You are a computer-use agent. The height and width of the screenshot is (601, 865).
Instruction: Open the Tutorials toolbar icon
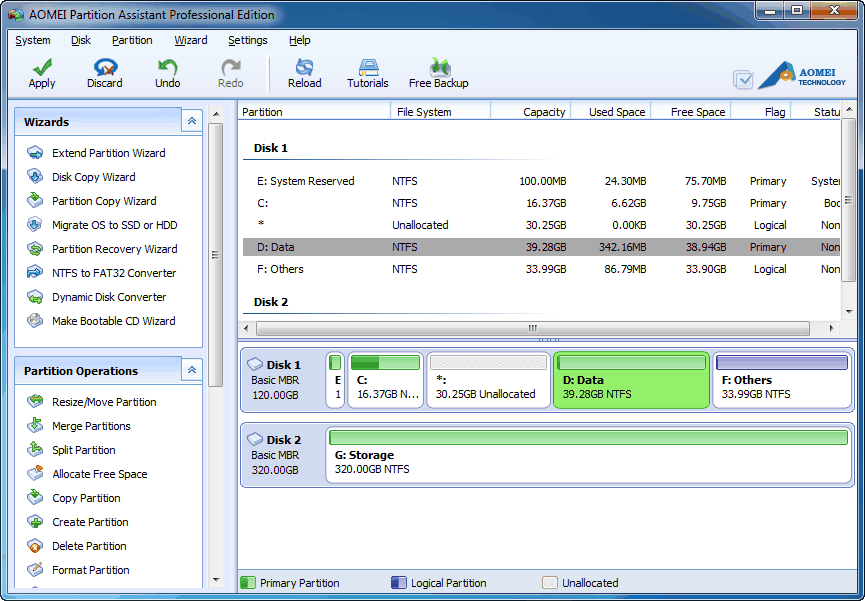(368, 67)
